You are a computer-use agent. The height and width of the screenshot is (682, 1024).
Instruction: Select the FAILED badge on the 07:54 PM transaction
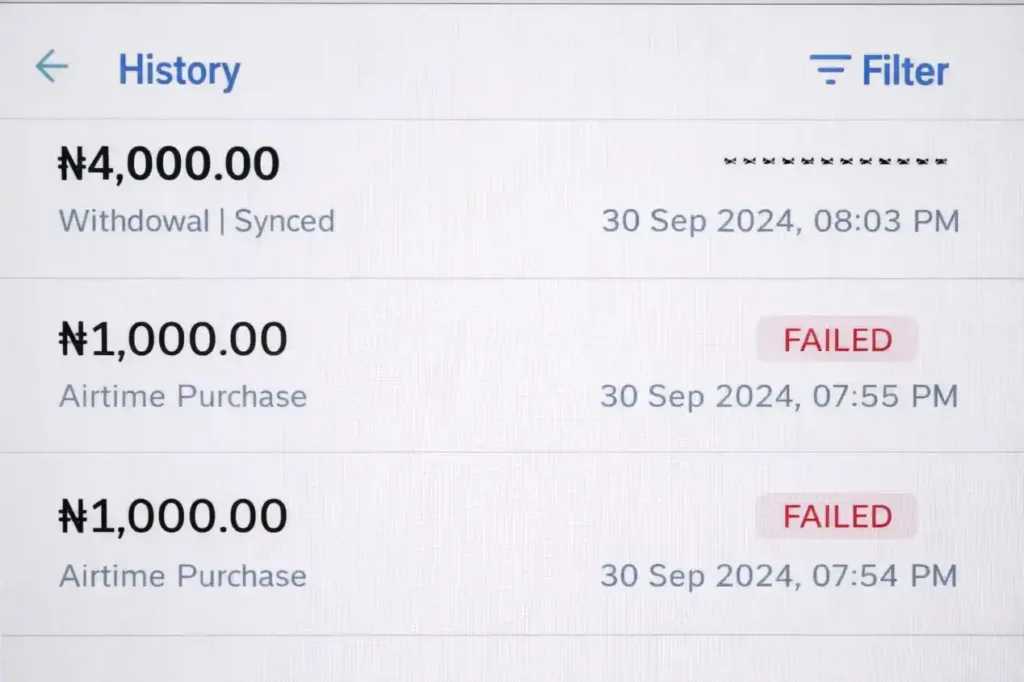(836, 516)
